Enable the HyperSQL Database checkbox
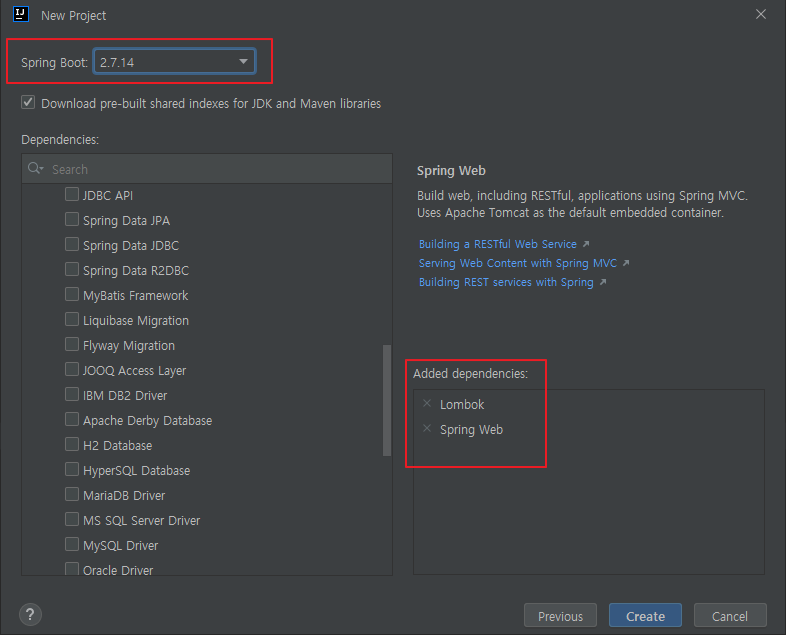This screenshot has width=786, height=635. tap(72, 469)
